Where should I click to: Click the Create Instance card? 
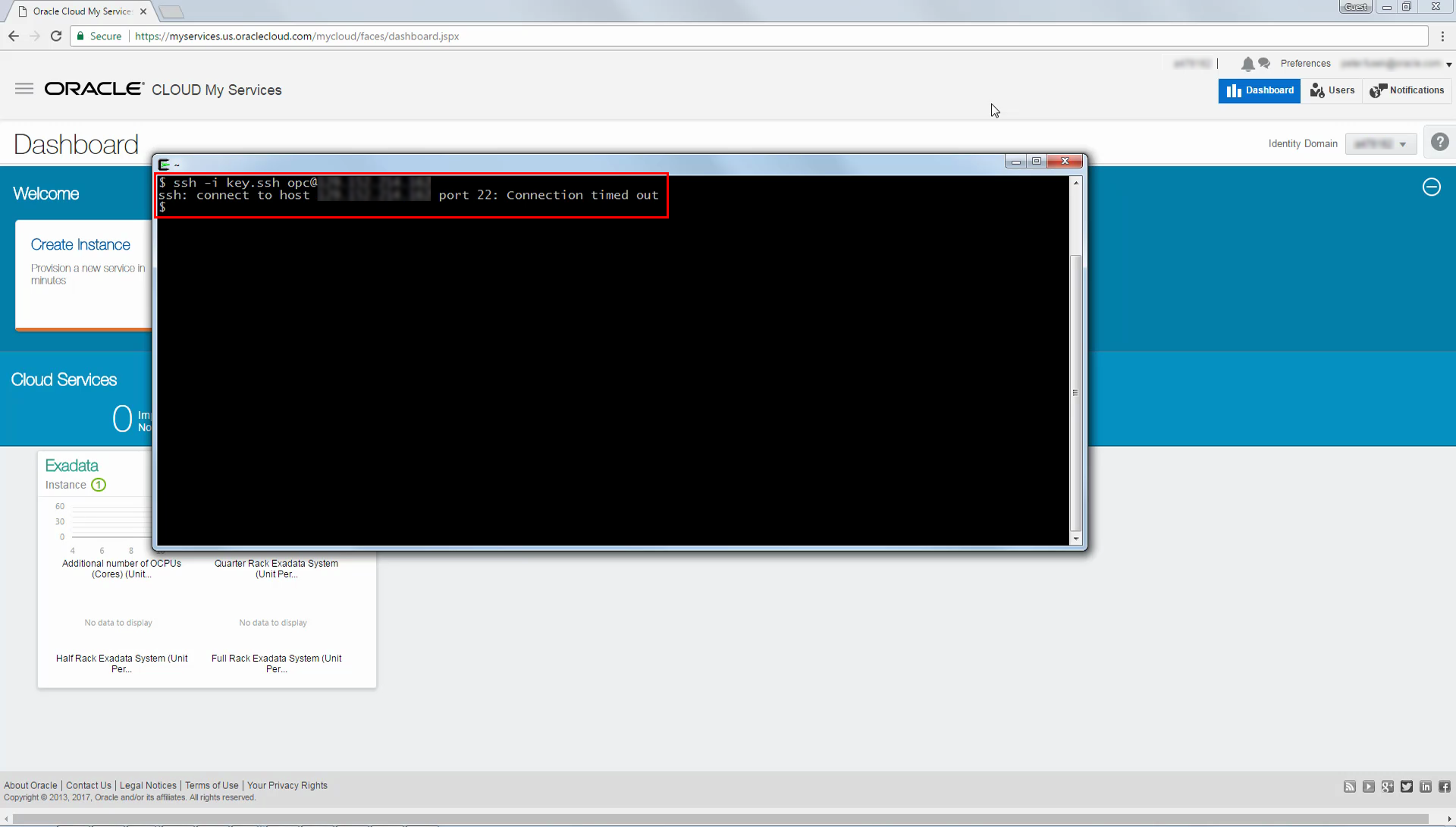tap(83, 275)
